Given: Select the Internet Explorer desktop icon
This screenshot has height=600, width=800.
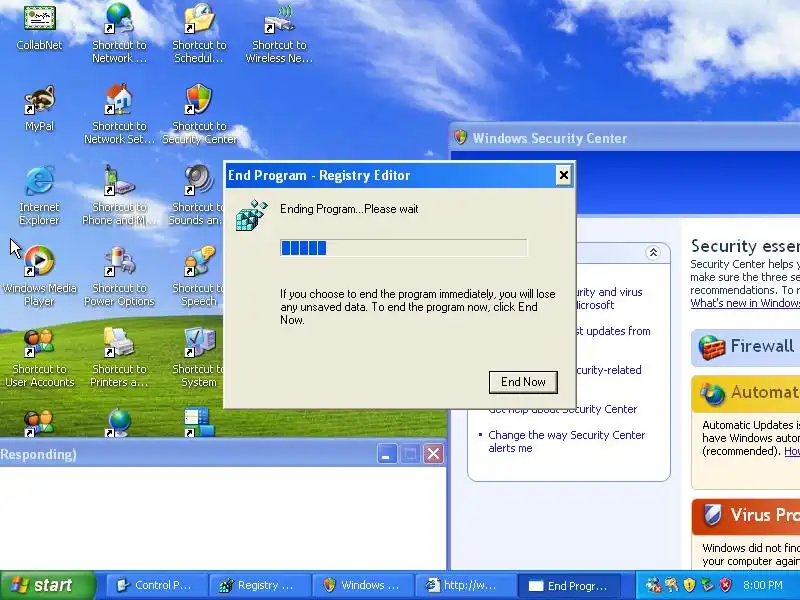Looking at the screenshot, I should [x=39, y=195].
